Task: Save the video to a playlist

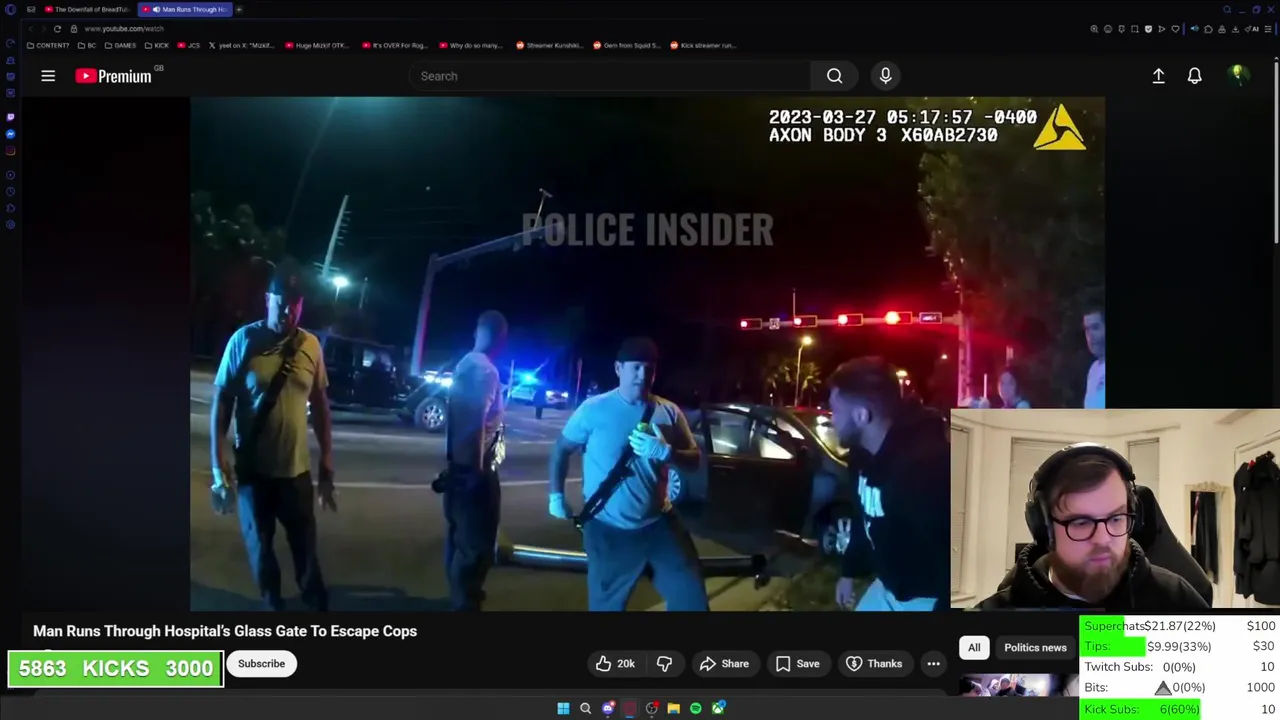Action: [x=798, y=664]
